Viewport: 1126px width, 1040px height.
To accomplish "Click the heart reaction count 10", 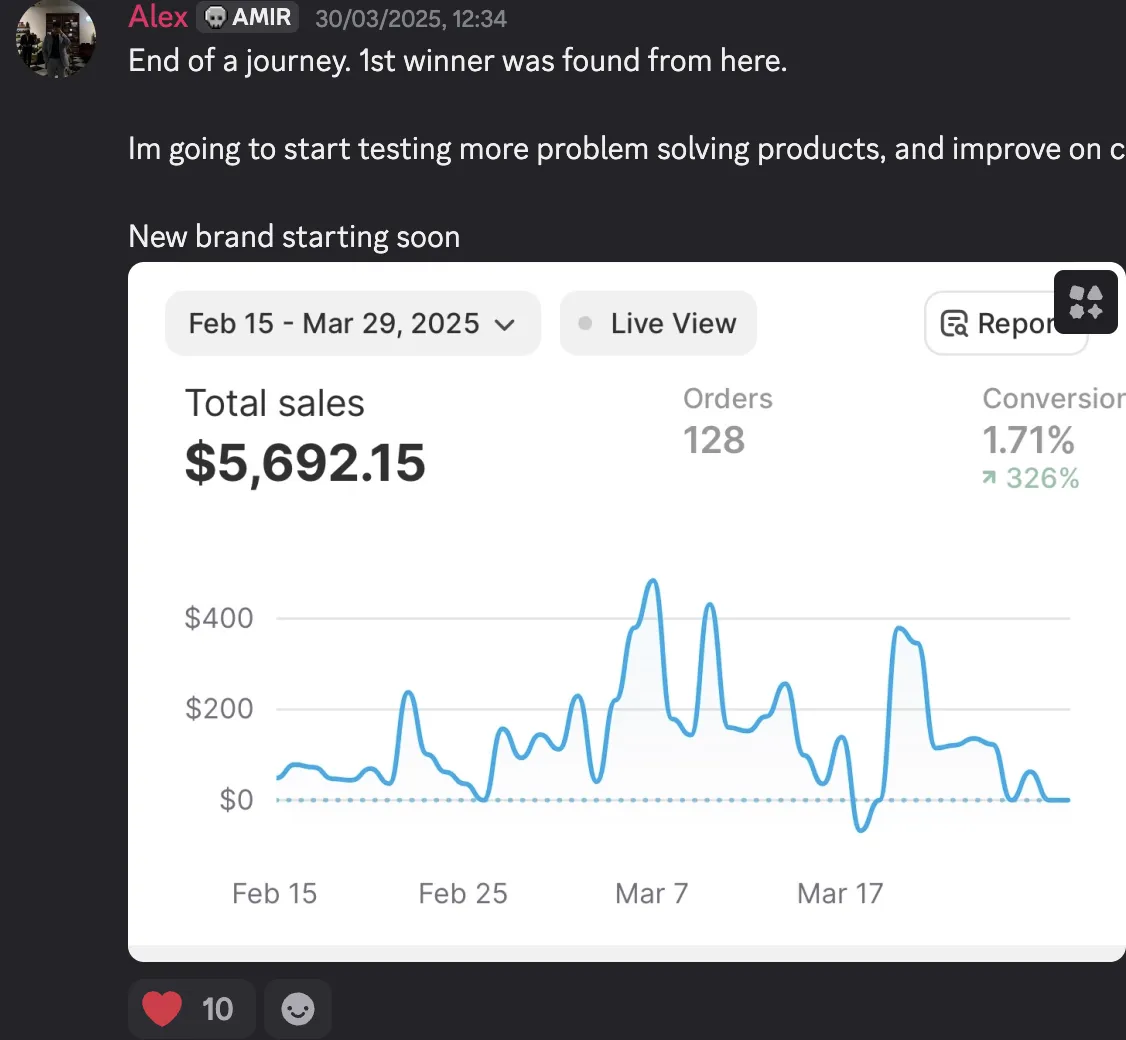I will (217, 1009).
